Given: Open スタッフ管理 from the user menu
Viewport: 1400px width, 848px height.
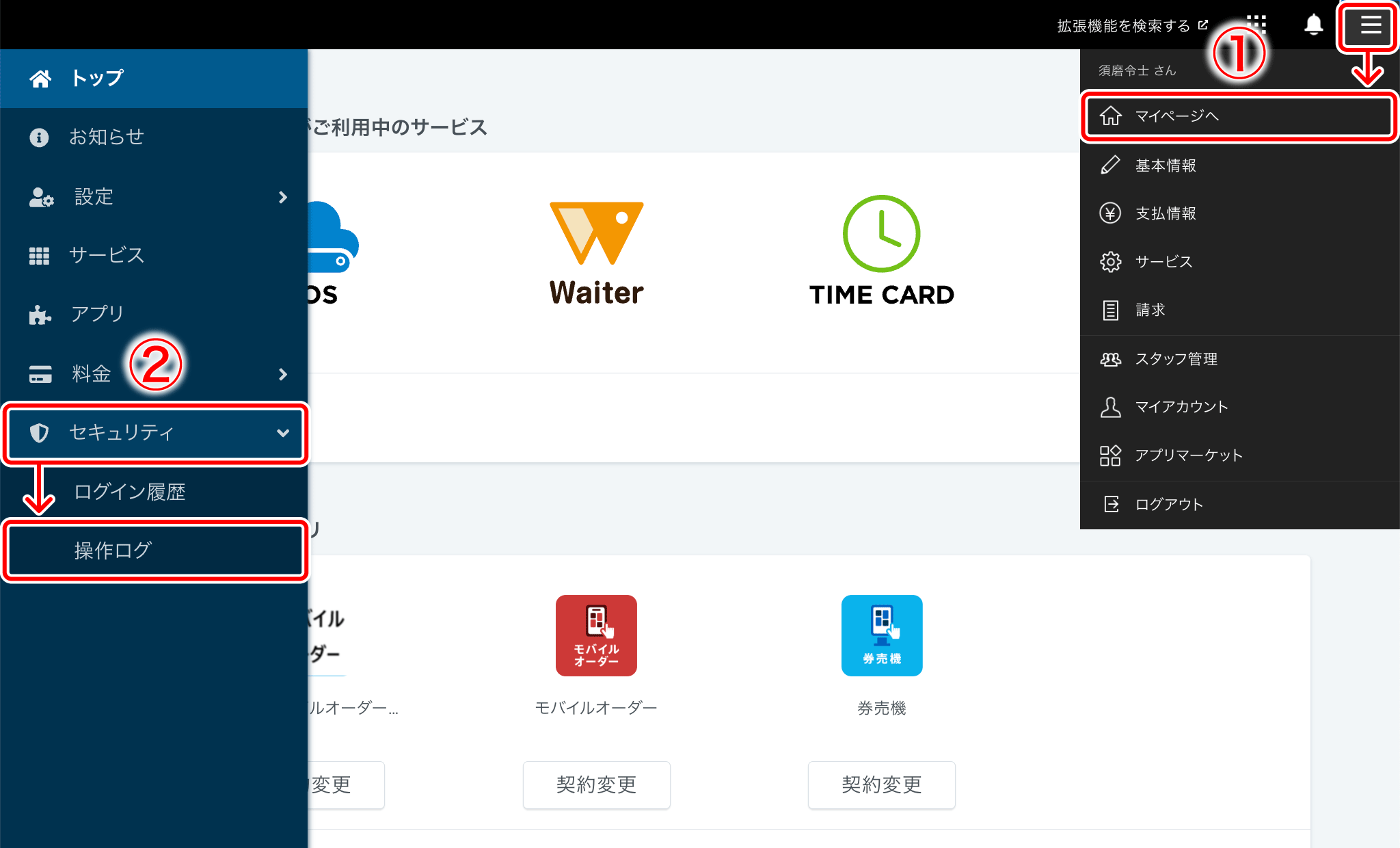Looking at the screenshot, I should pos(1176,359).
